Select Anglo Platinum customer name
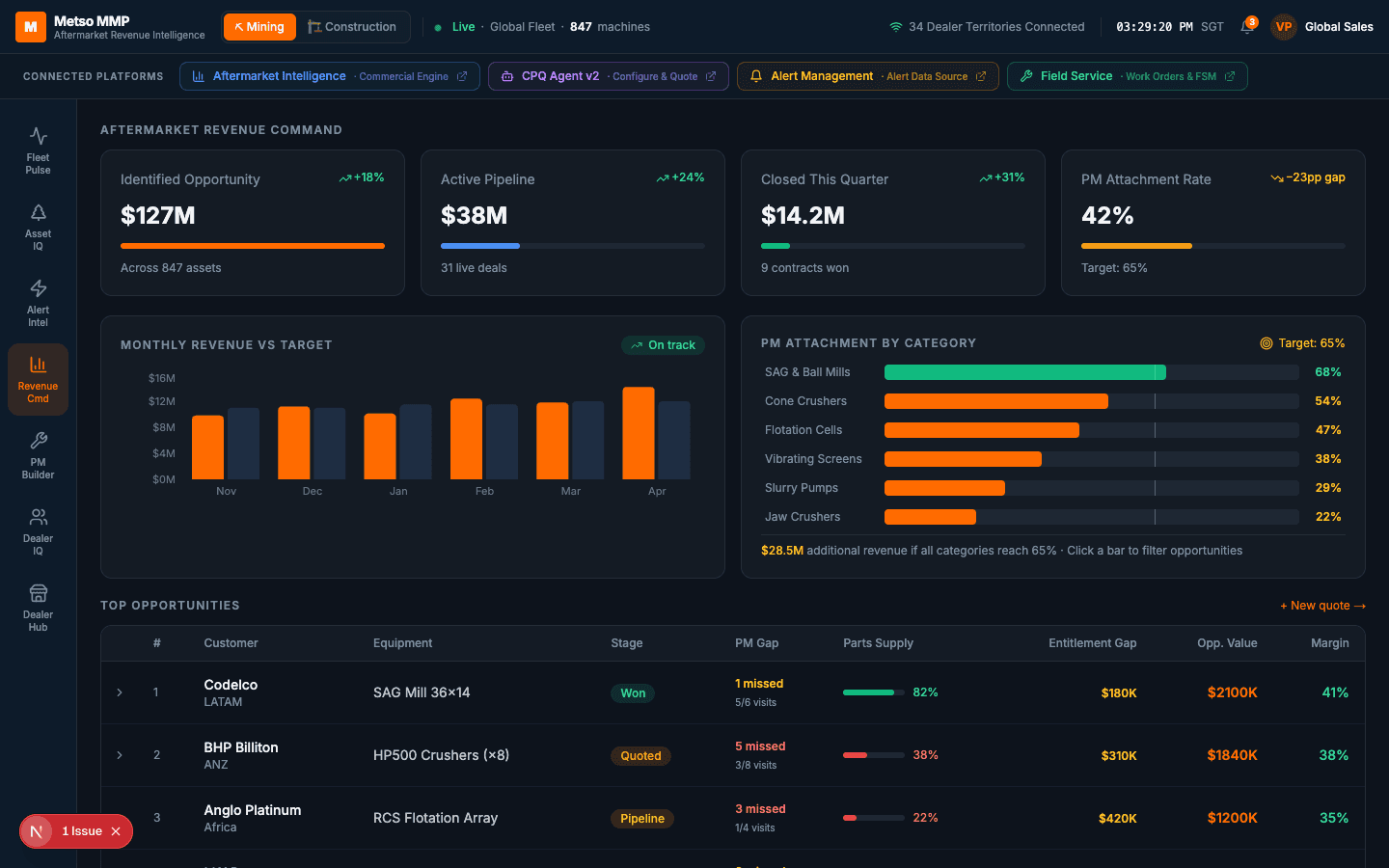The image size is (1389, 868). click(253, 810)
